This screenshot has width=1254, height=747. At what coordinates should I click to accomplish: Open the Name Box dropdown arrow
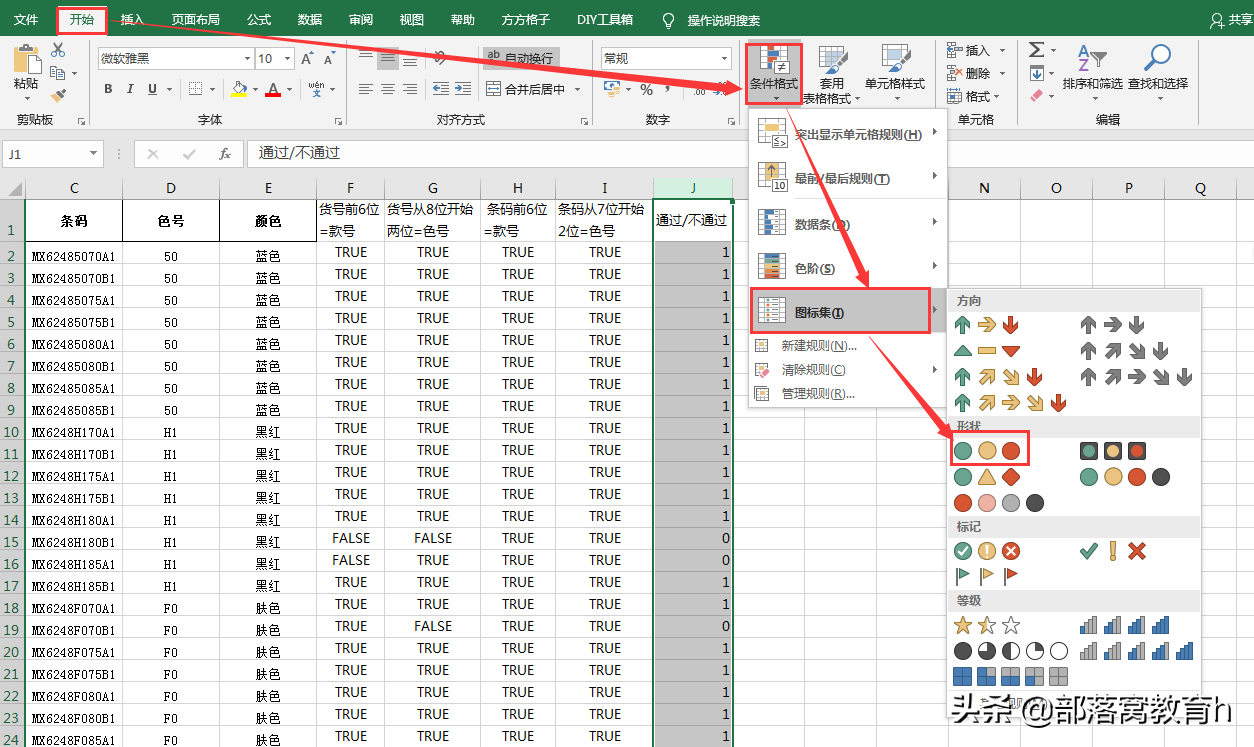click(x=94, y=154)
